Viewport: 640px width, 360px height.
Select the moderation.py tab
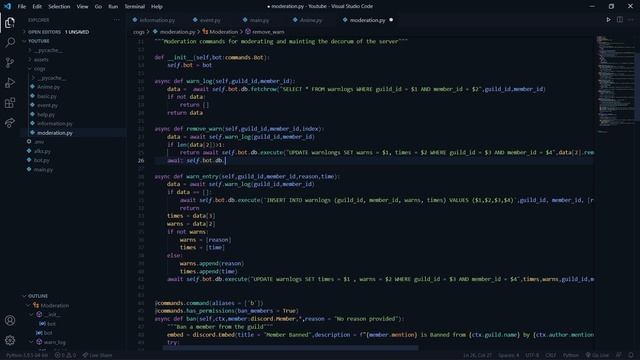tap(367, 20)
